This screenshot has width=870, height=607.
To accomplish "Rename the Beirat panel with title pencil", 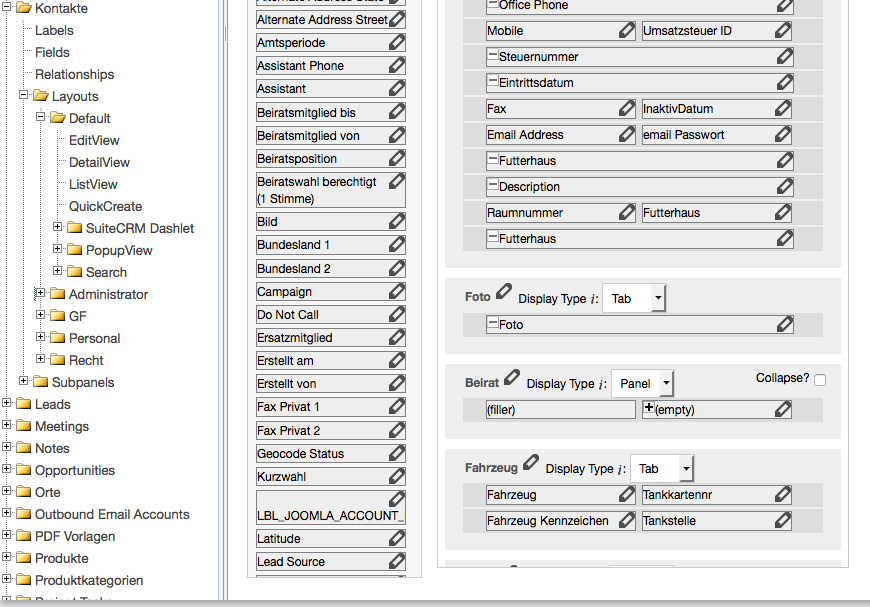I will 512,378.
